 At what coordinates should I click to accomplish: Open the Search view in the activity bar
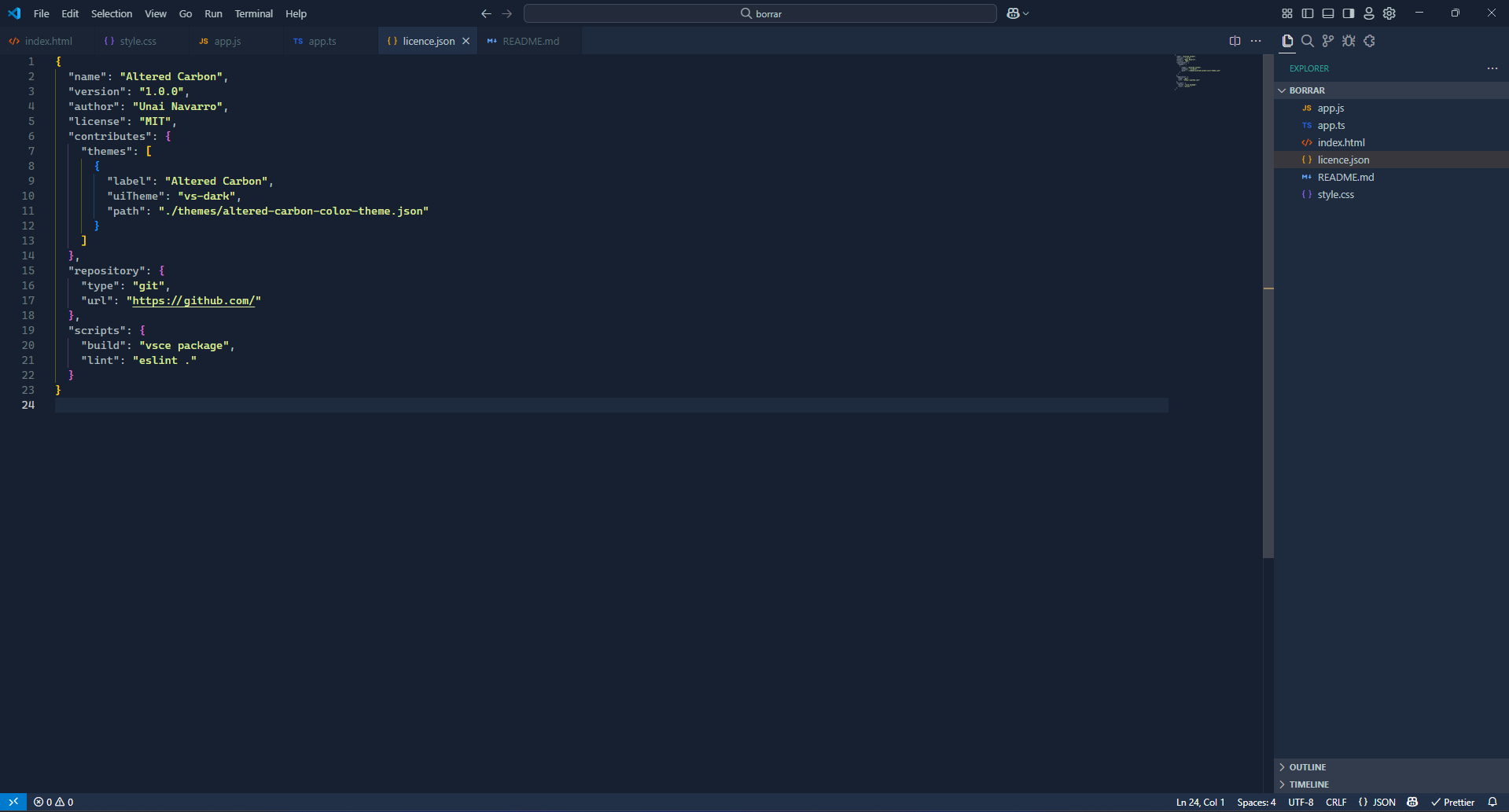1308,41
